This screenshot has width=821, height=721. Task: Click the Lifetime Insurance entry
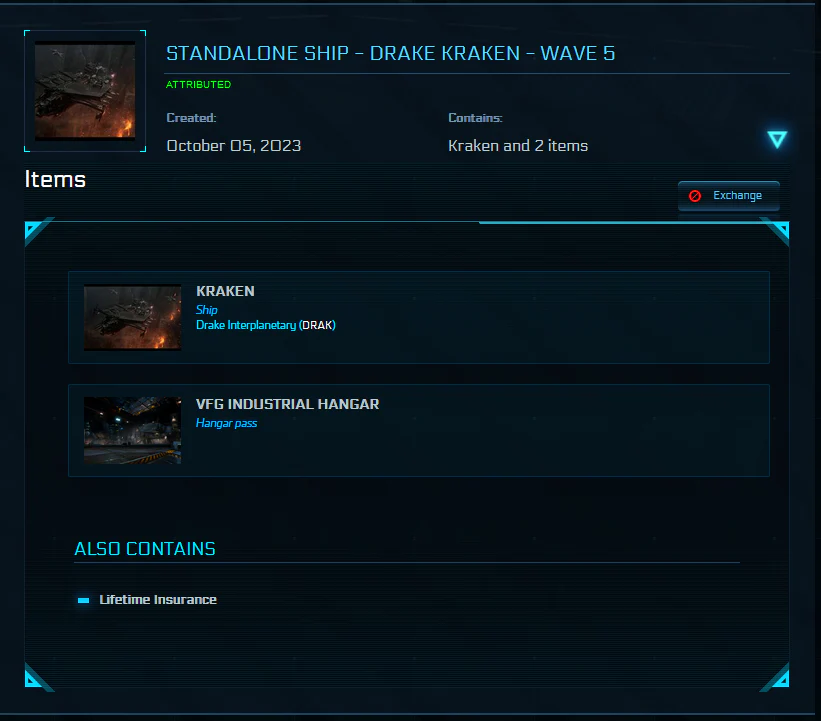[158, 600]
